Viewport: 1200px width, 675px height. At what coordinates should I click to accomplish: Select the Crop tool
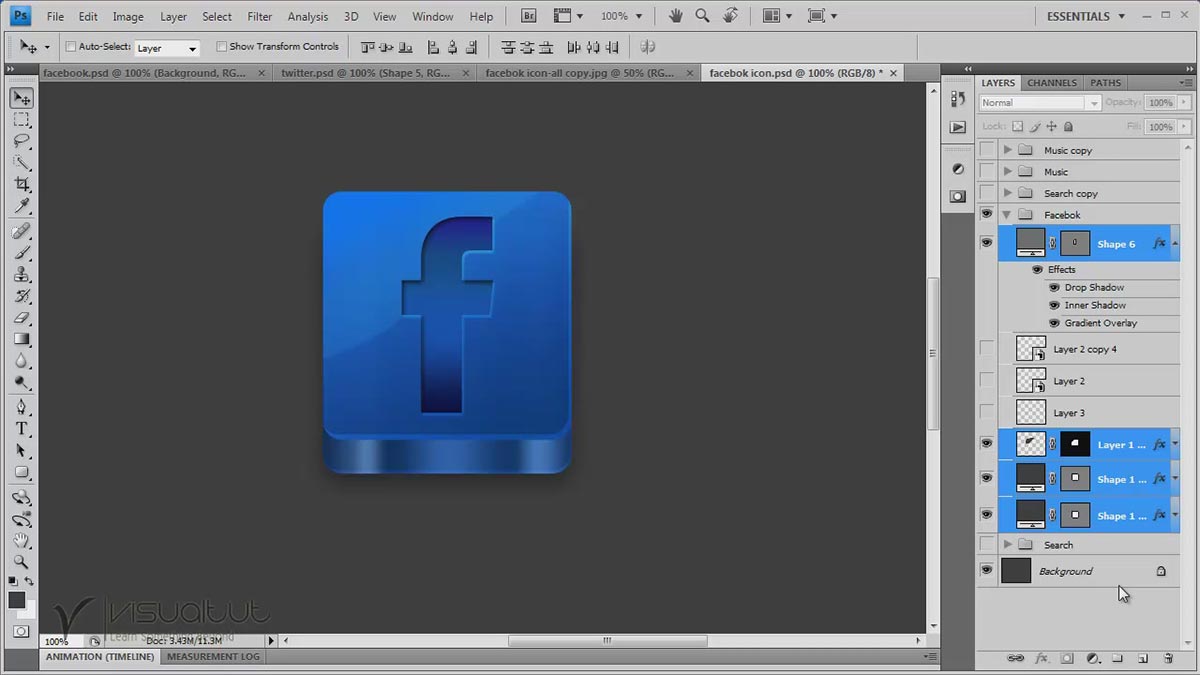[22, 184]
